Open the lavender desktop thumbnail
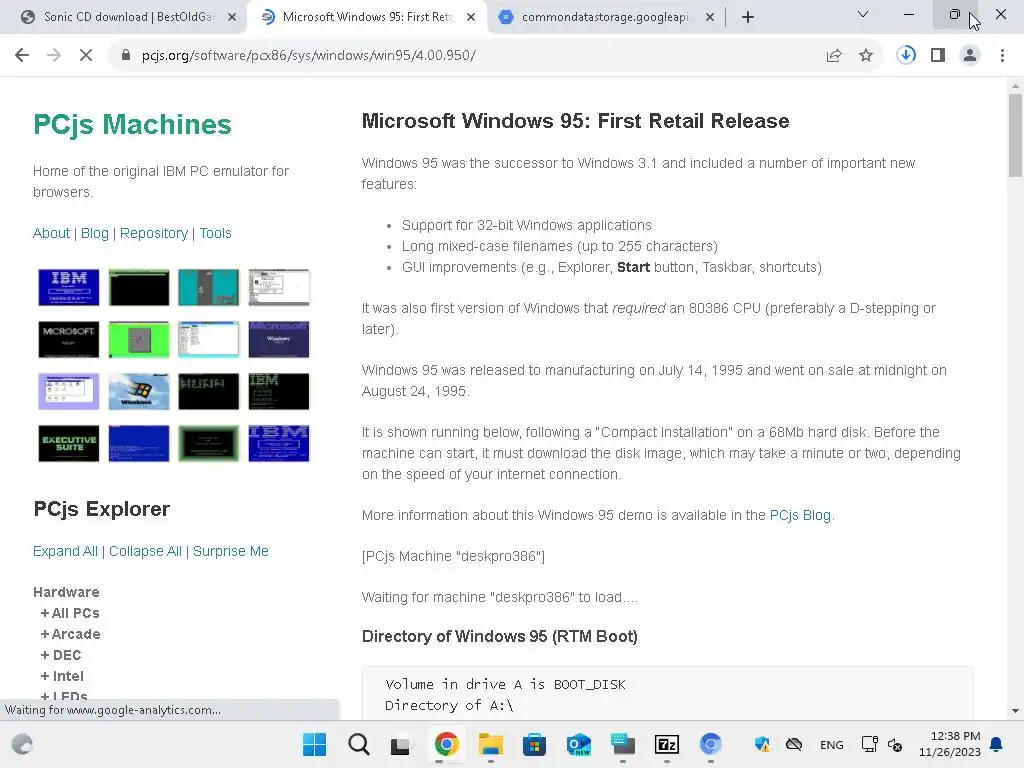 [x=69, y=392]
